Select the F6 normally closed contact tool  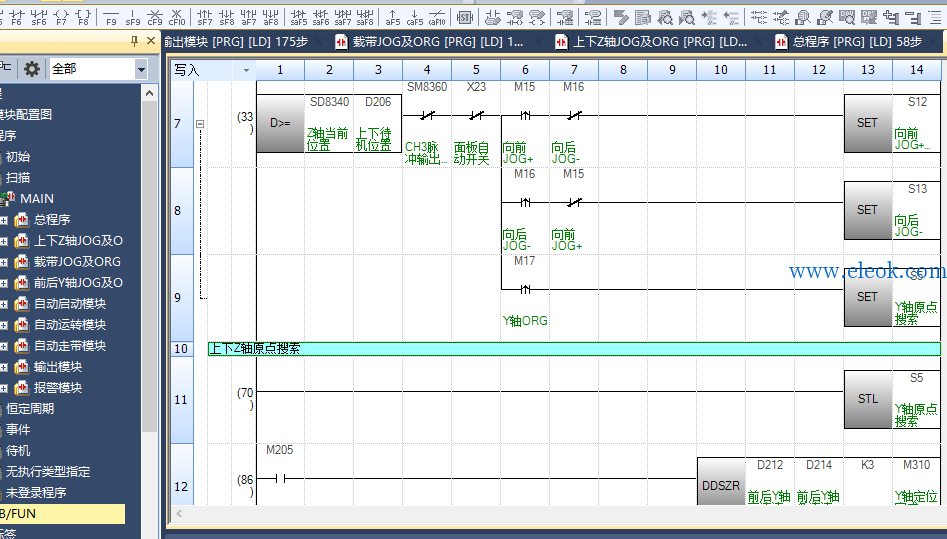pos(17,17)
